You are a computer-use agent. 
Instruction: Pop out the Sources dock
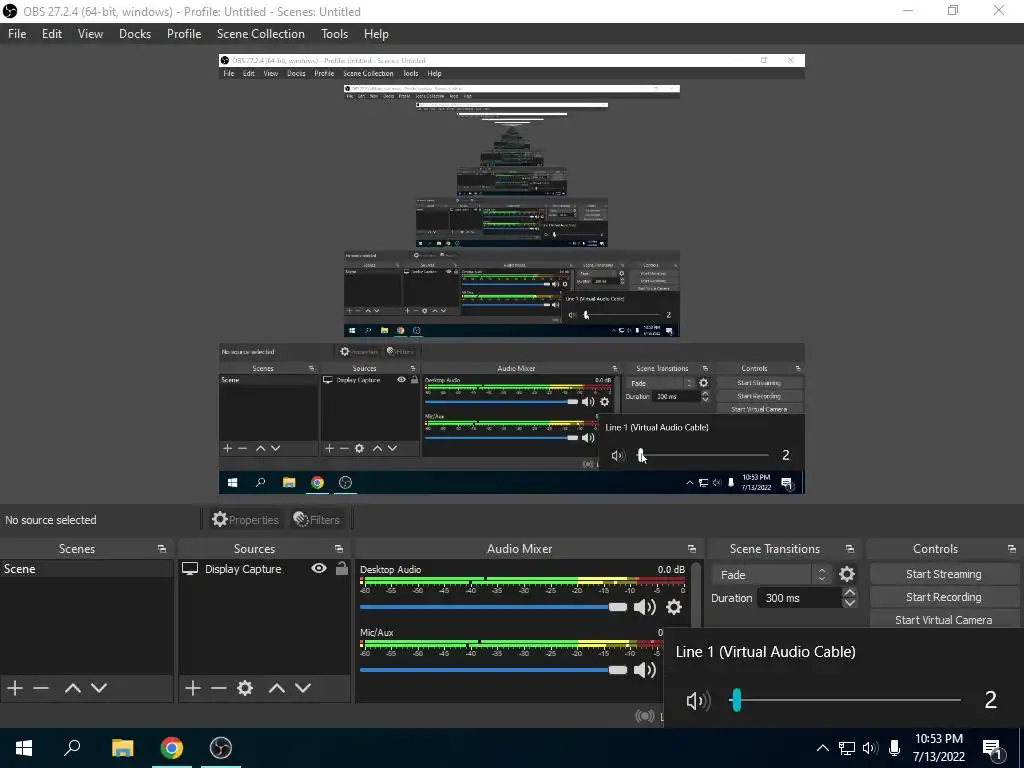point(339,549)
